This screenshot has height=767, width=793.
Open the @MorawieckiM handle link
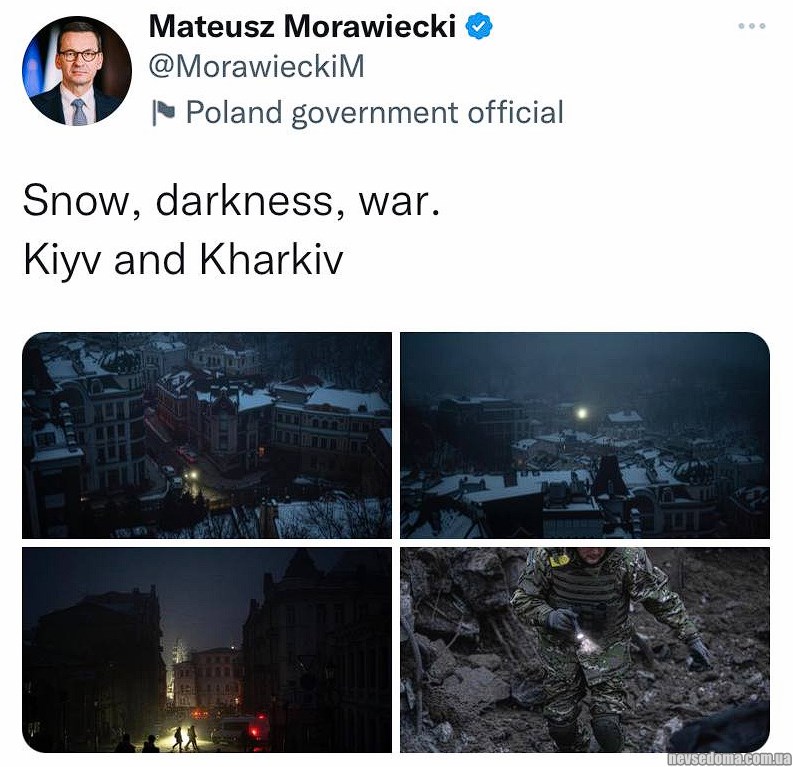click(256, 66)
